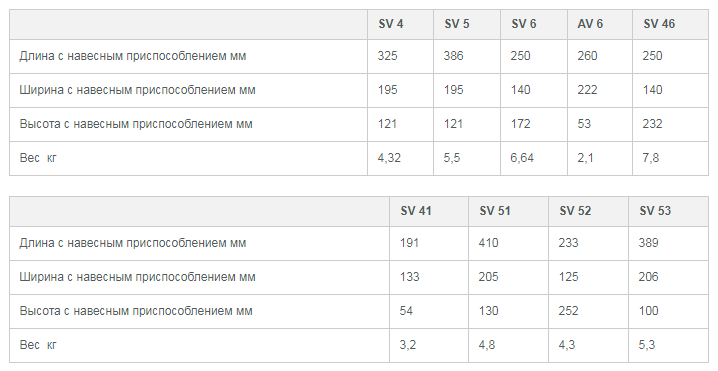
Task: Click width value 206 under SV 53
Action: pyautogui.click(x=648, y=277)
